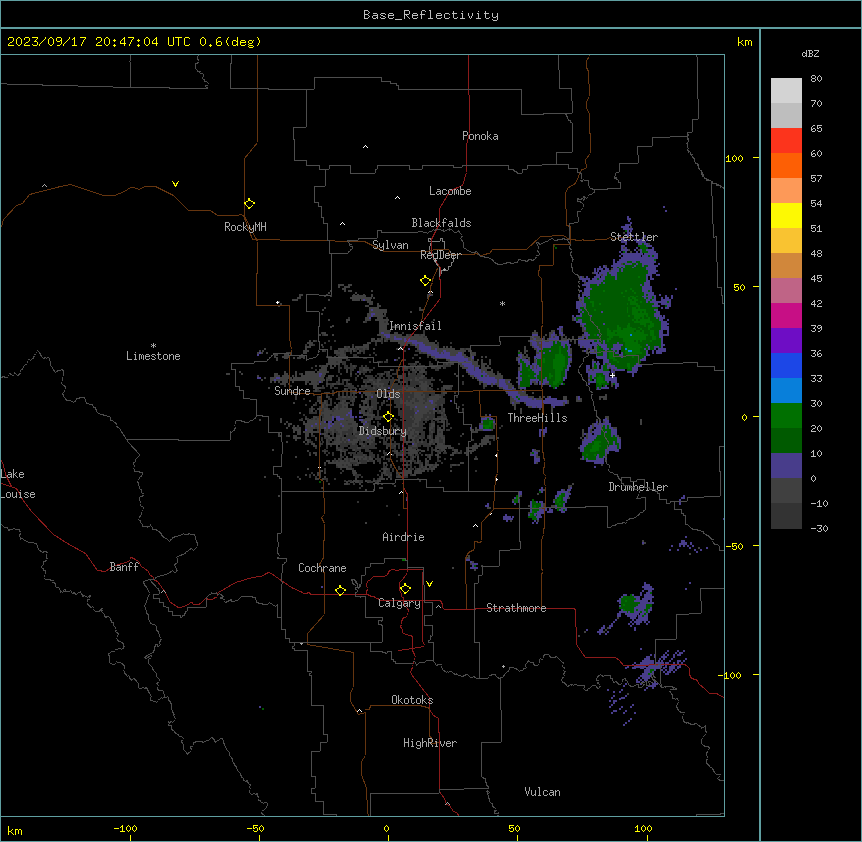Click the blue 36-33 dBZ legend swatch
The height and width of the screenshot is (842, 862).
pyautogui.click(x=786, y=365)
